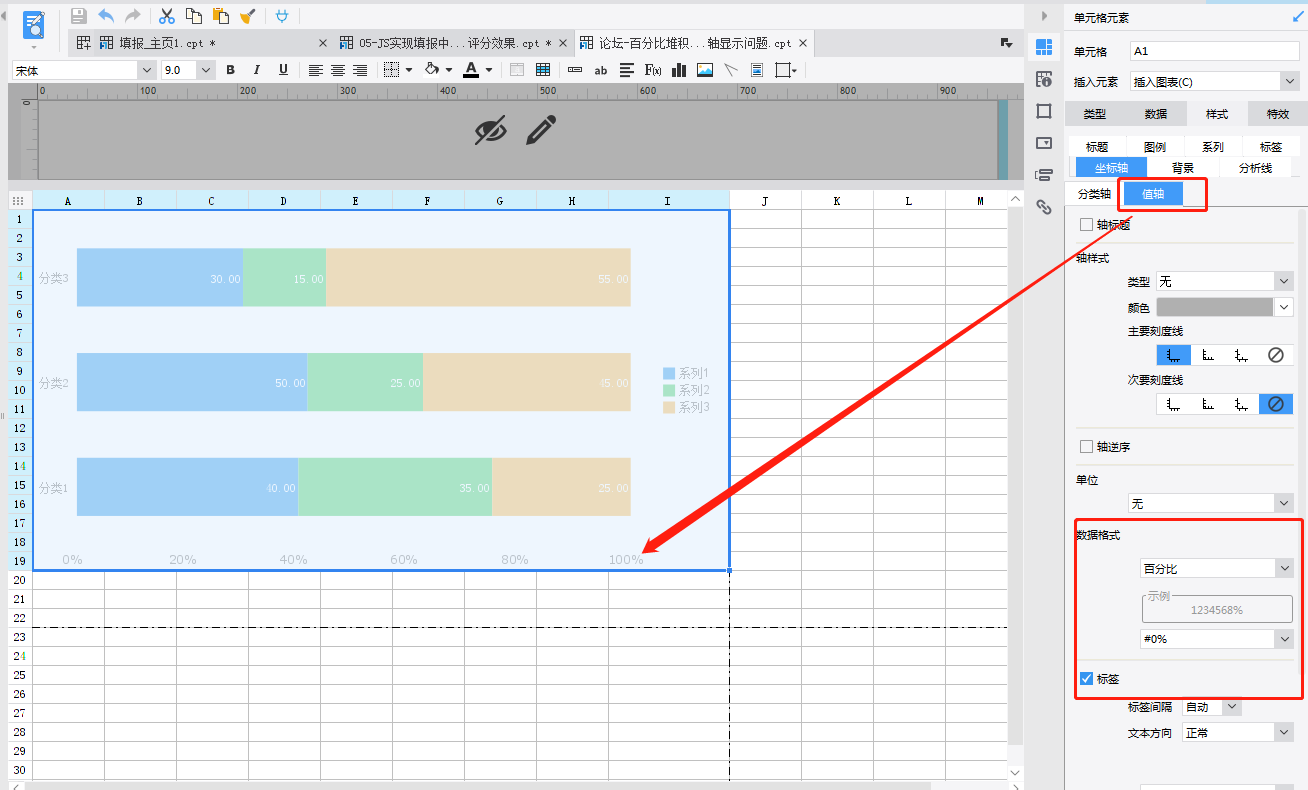Uncheck the 标签 checkbox
Image resolution: width=1308 pixels, height=790 pixels.
(x=1086, y=679)
